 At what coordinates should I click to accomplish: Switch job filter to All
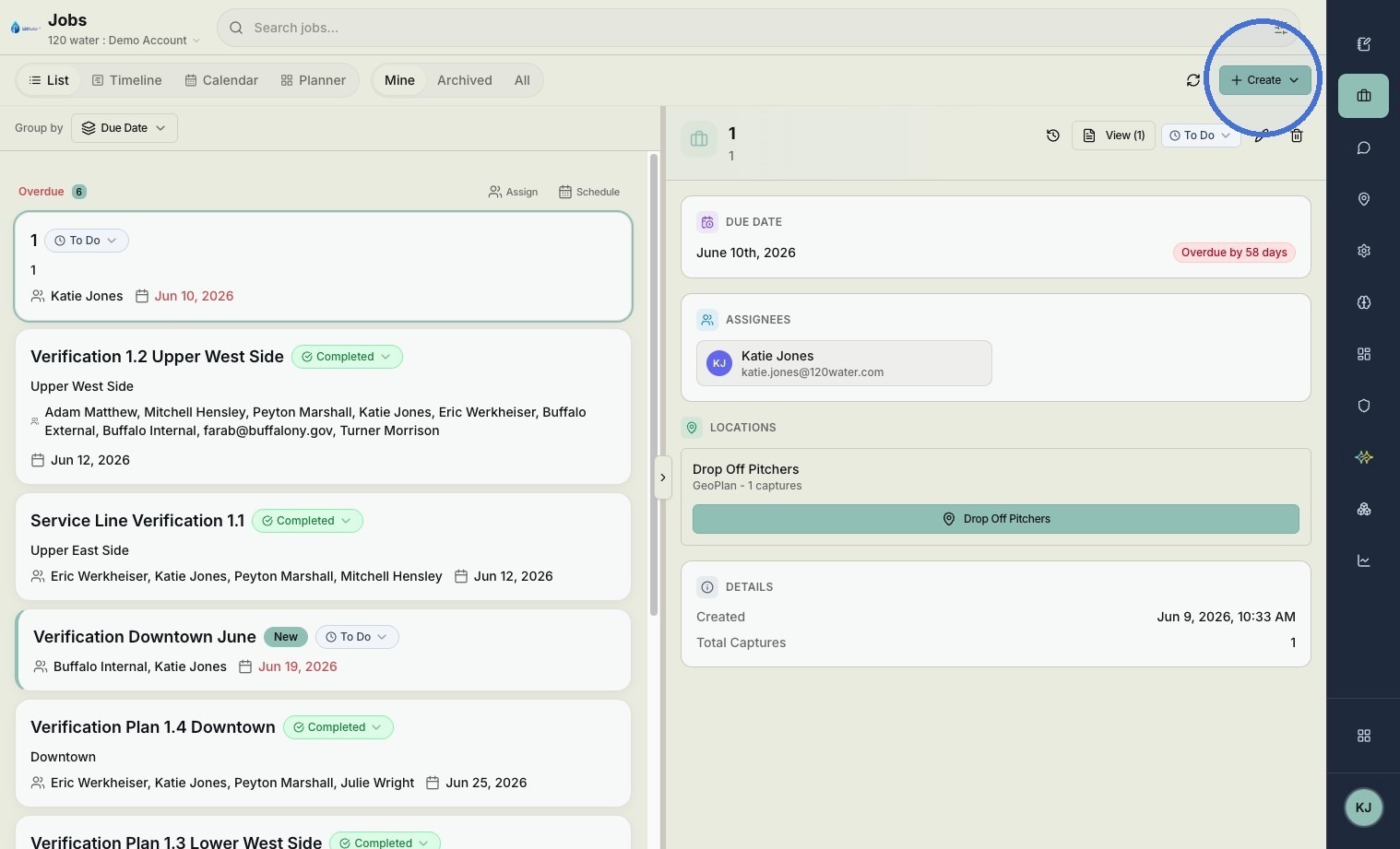tap(522, 80)
